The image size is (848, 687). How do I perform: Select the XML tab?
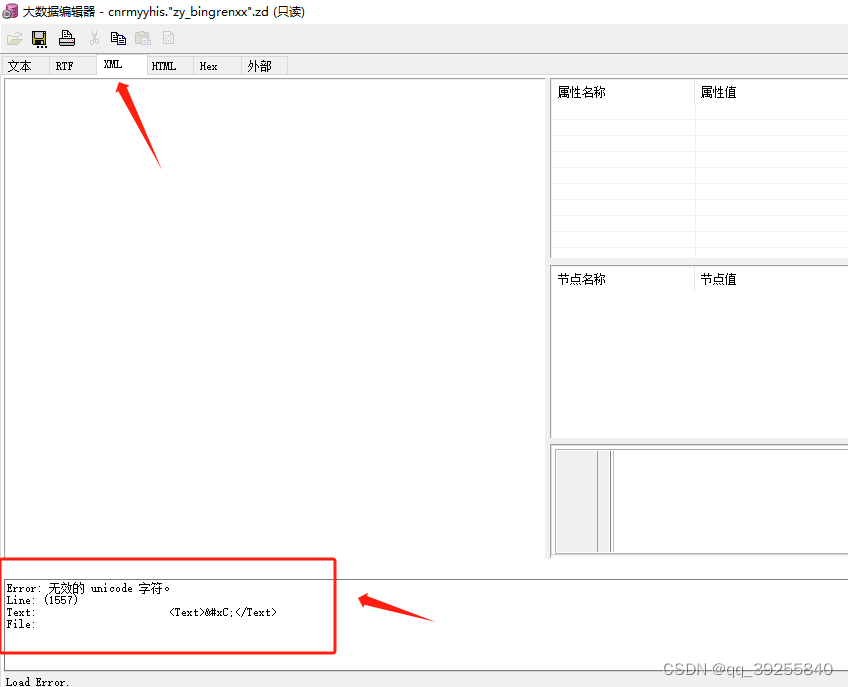click(x=122, y=64)
